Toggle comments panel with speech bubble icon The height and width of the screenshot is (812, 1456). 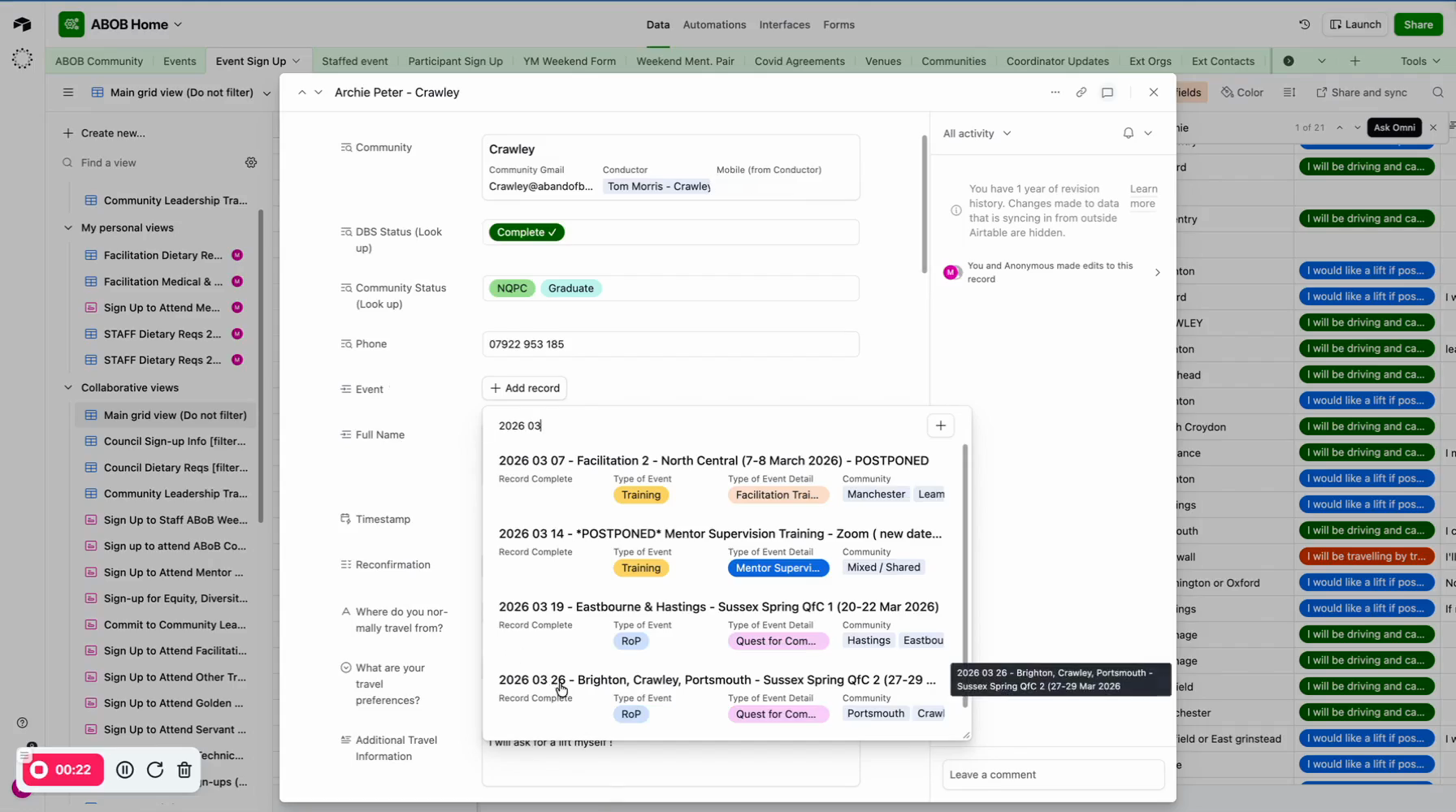1107,93
